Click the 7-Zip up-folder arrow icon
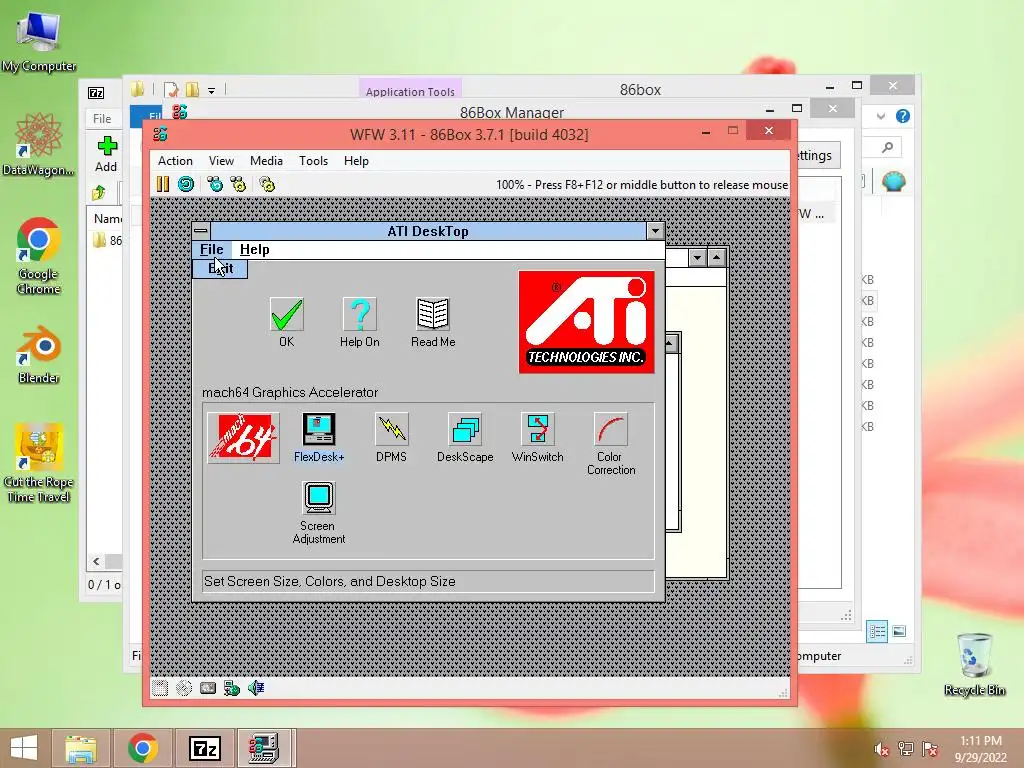This screenshot has height=768, width=1024. coord(99,193)
